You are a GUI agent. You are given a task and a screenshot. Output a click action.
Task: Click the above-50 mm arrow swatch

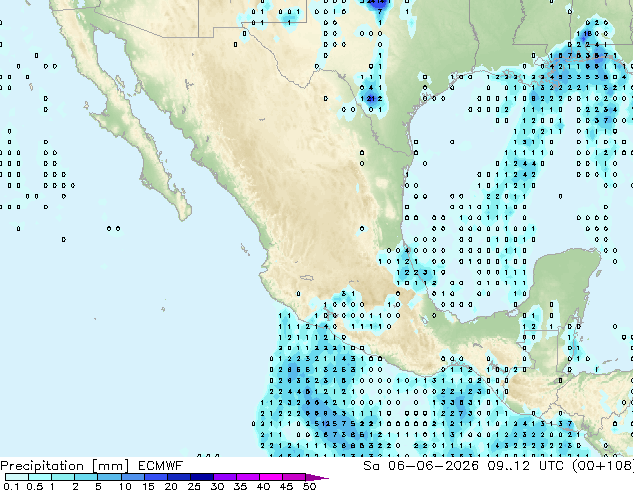(317, 477)
